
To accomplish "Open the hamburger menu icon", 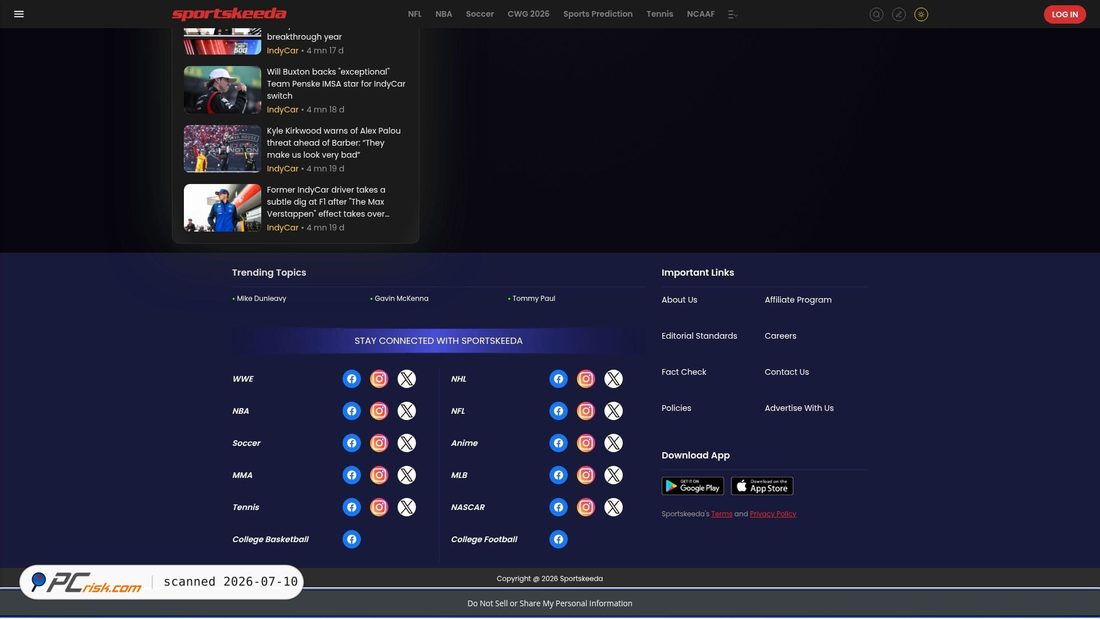I will 19,14.
